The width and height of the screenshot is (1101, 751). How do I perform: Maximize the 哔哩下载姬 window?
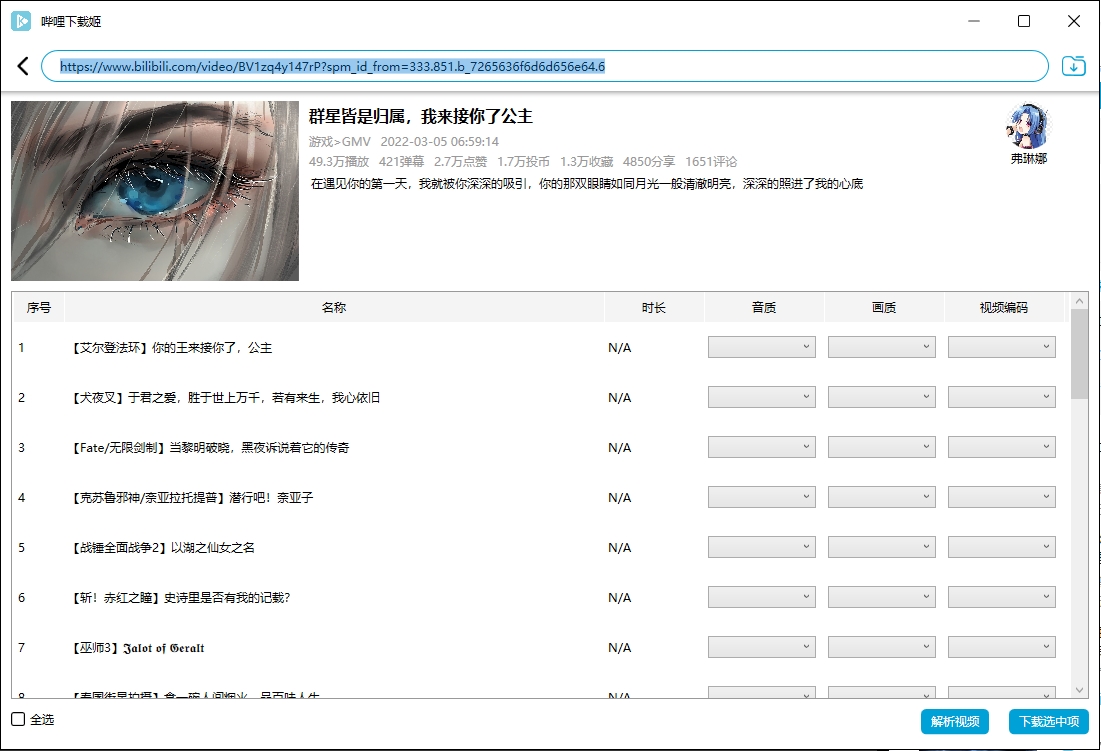pyautogui.click(x=1024, y=21)
